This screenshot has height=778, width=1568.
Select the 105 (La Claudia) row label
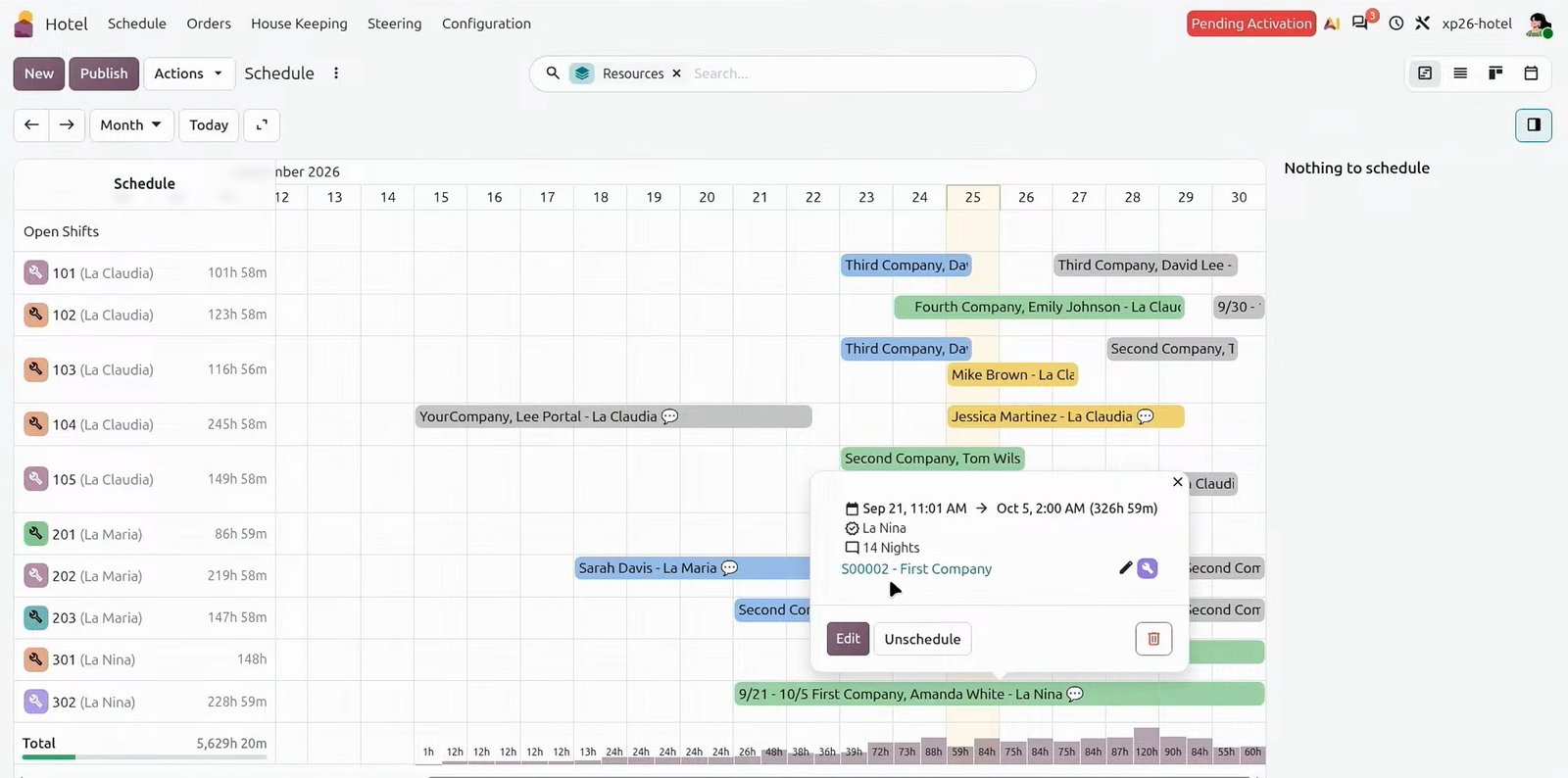[103, 479]
